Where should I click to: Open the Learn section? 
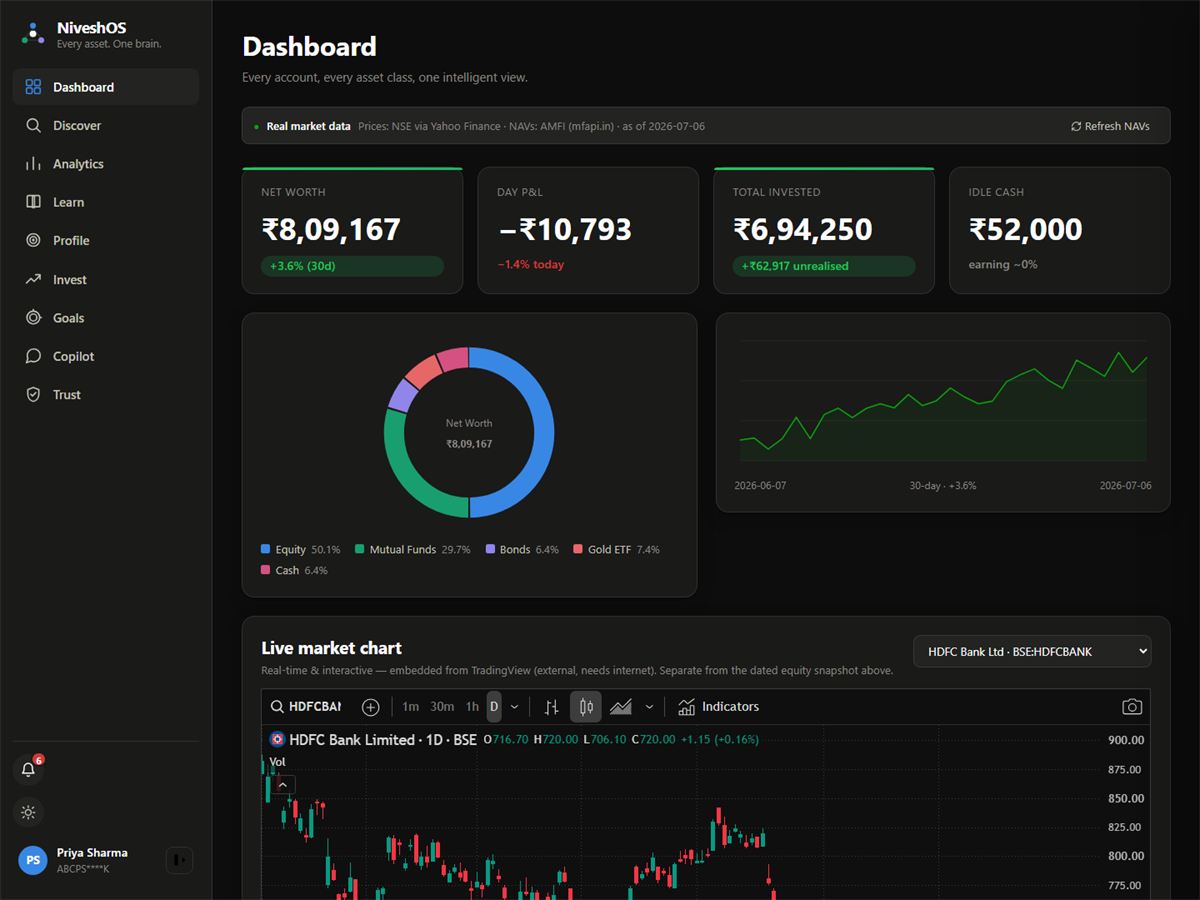[105, 202]
